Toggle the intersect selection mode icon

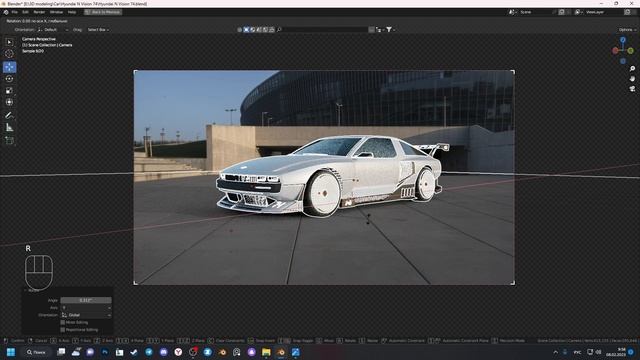[x=272, y=30]
